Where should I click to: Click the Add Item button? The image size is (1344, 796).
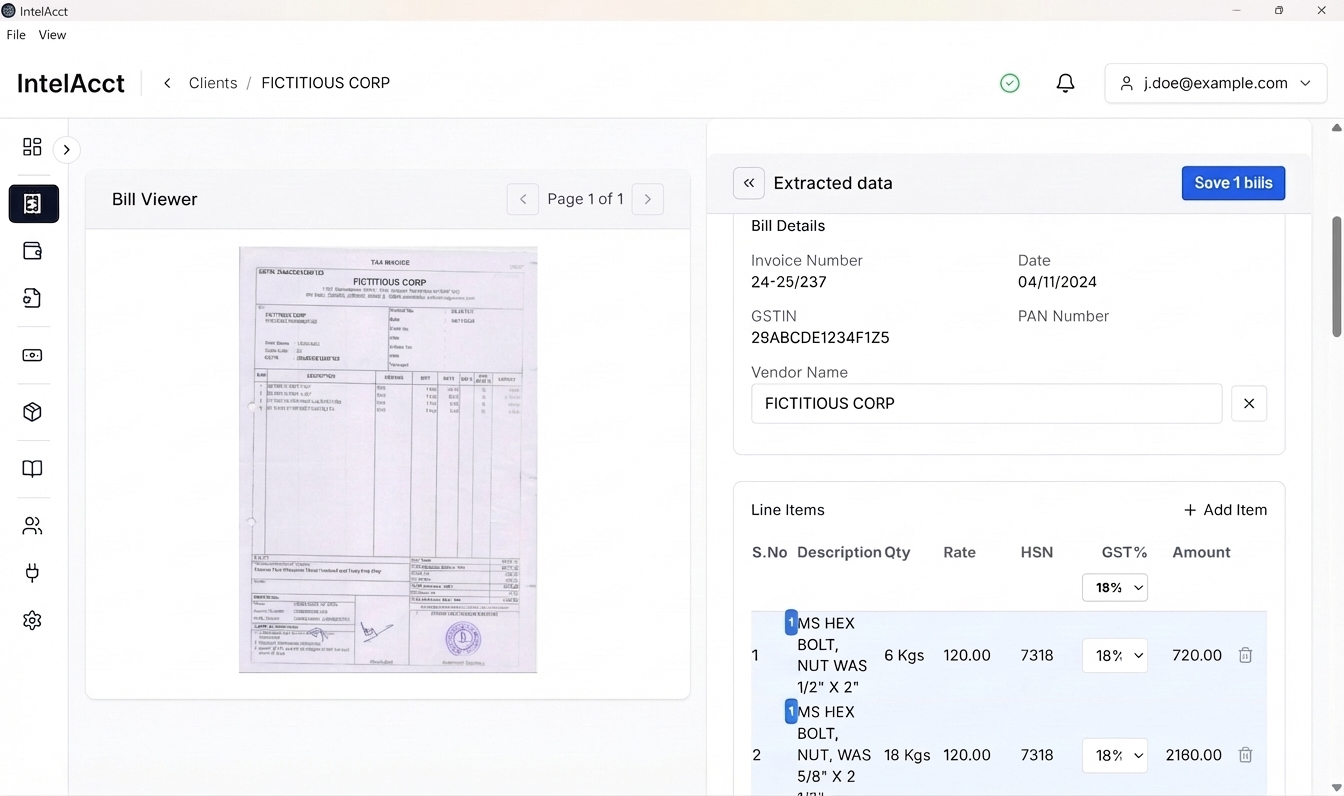(x=1225, y=510)
